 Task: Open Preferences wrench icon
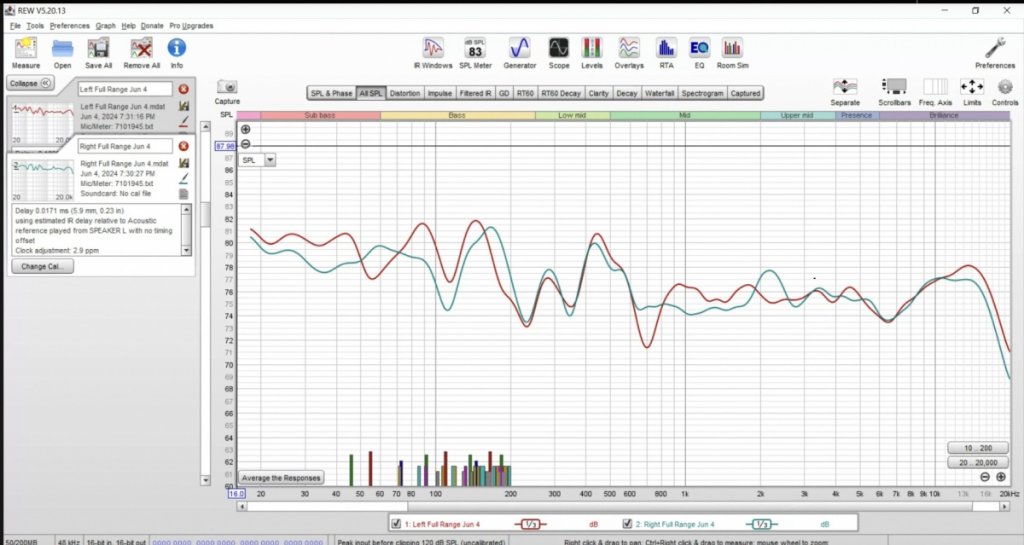995,53
